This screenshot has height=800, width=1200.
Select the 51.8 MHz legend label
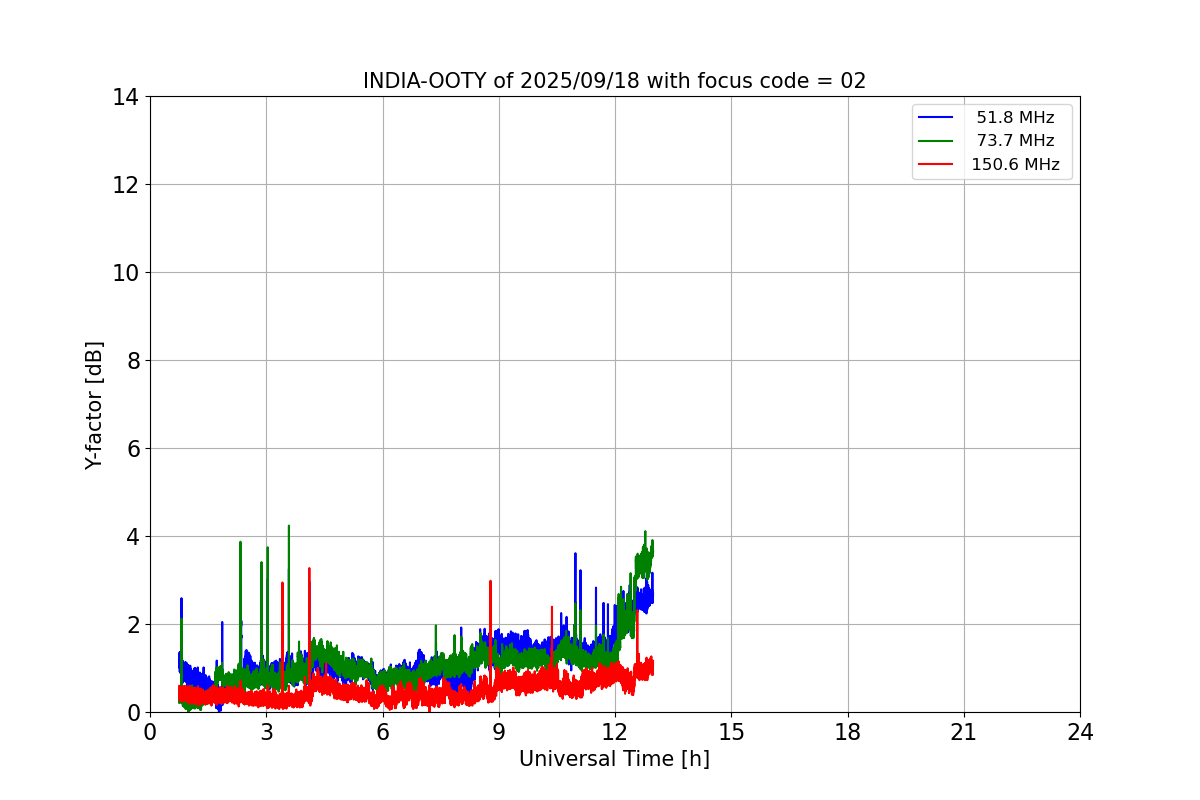1015,118
